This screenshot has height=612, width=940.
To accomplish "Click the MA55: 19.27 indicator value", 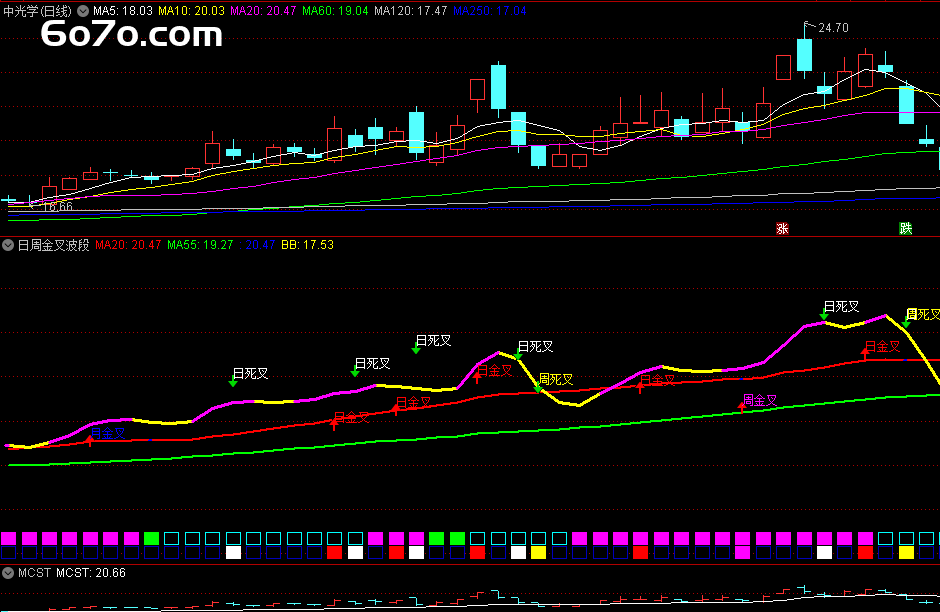I will click(200, 245).
